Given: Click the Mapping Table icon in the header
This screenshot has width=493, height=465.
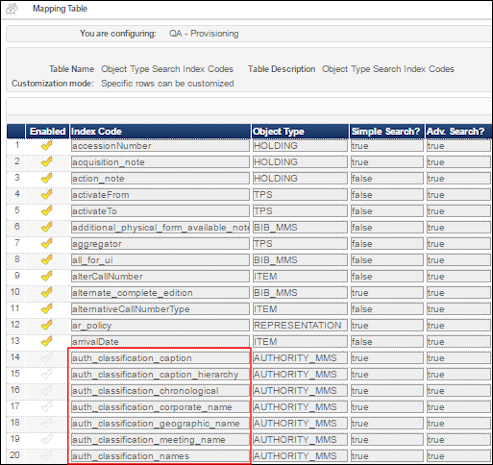Looking at the screenshot, I should coord(12,9).
